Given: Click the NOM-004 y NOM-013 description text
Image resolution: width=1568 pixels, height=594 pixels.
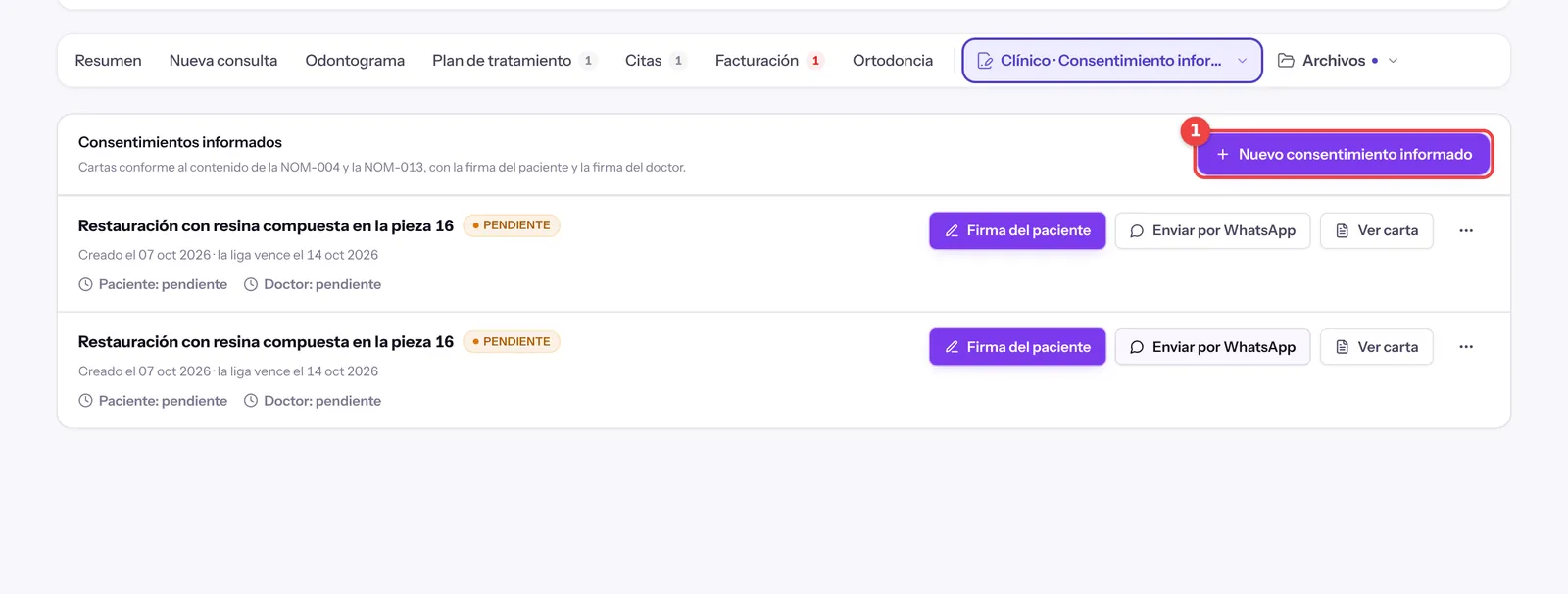Looking at the screenshot, I should tap(382, 168).
